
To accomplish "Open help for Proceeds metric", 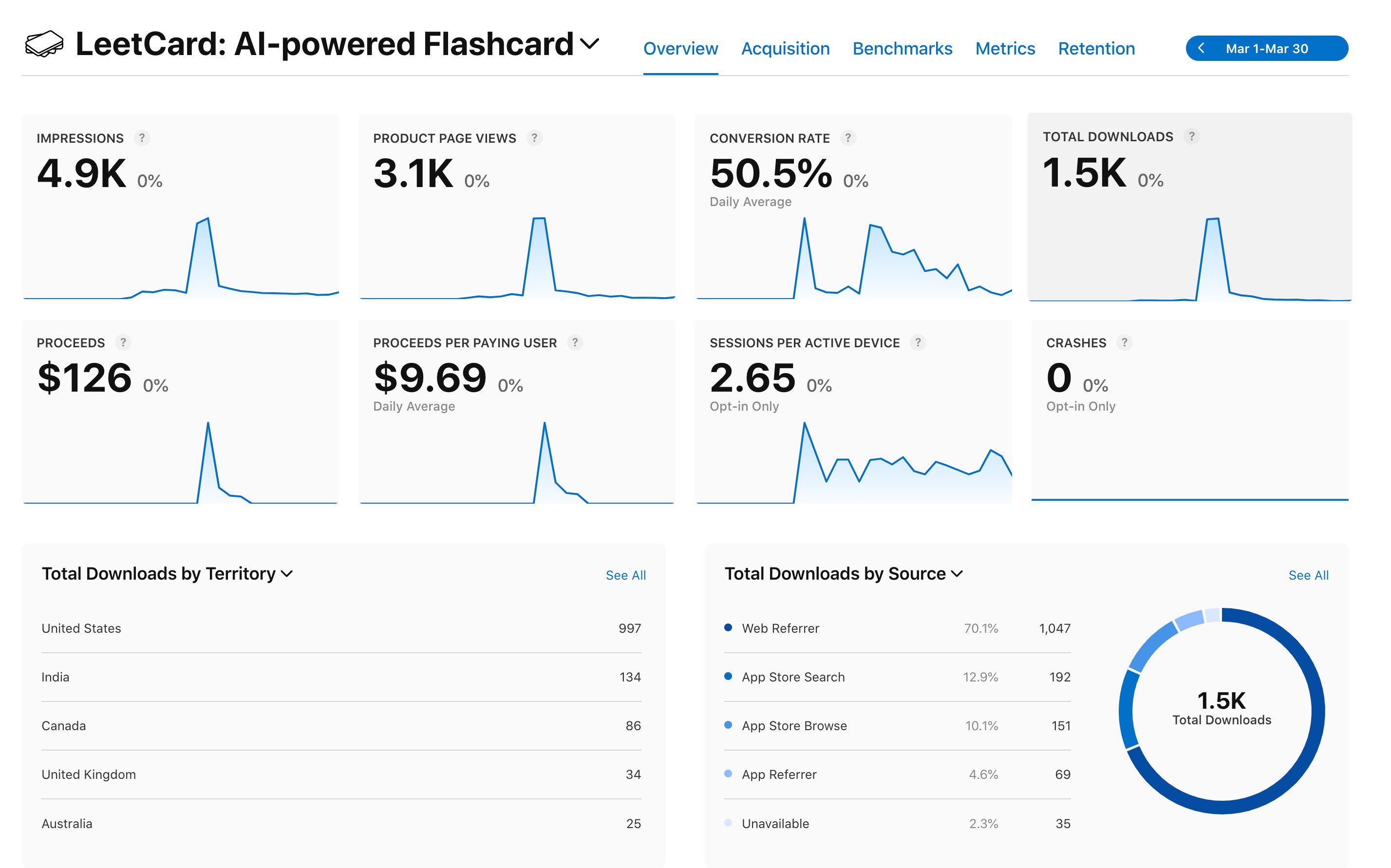I will pyautogui.click(x=123, y=342).
